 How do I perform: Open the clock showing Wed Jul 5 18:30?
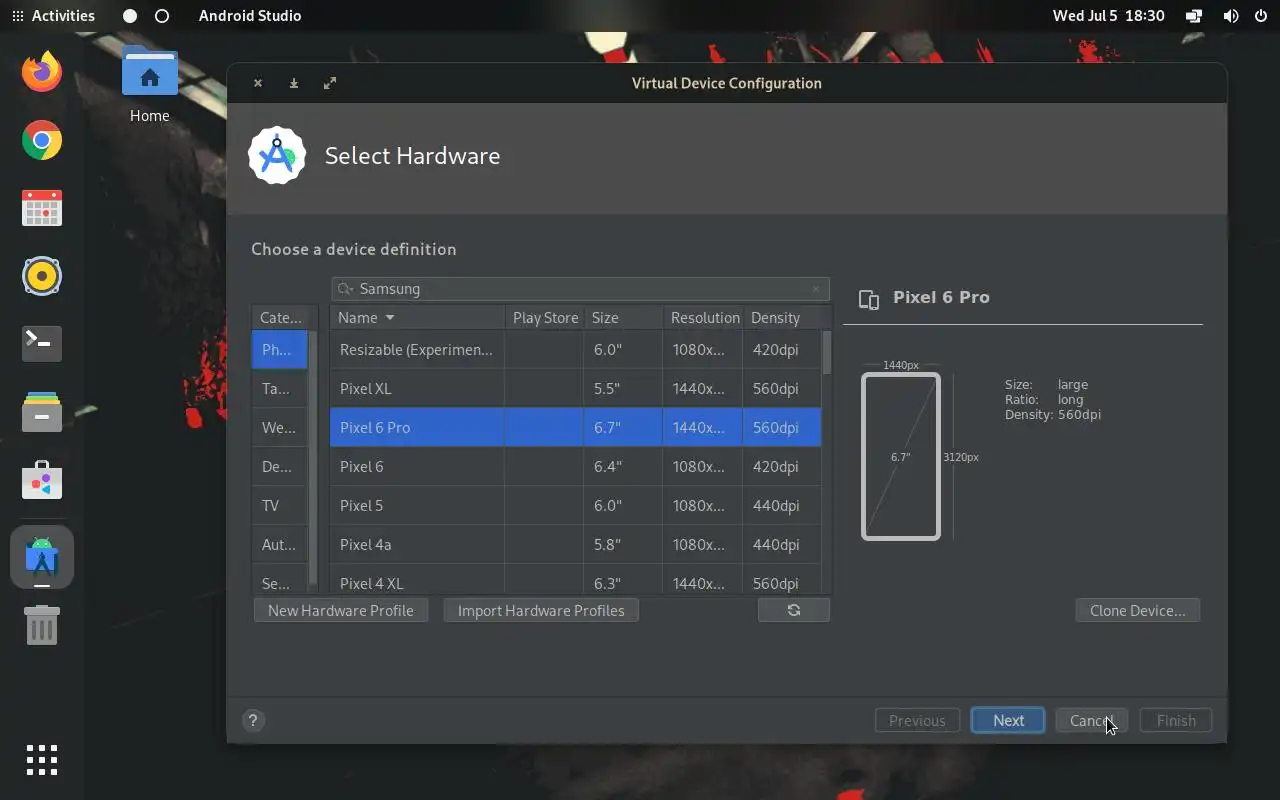[x=1108, y=16]
